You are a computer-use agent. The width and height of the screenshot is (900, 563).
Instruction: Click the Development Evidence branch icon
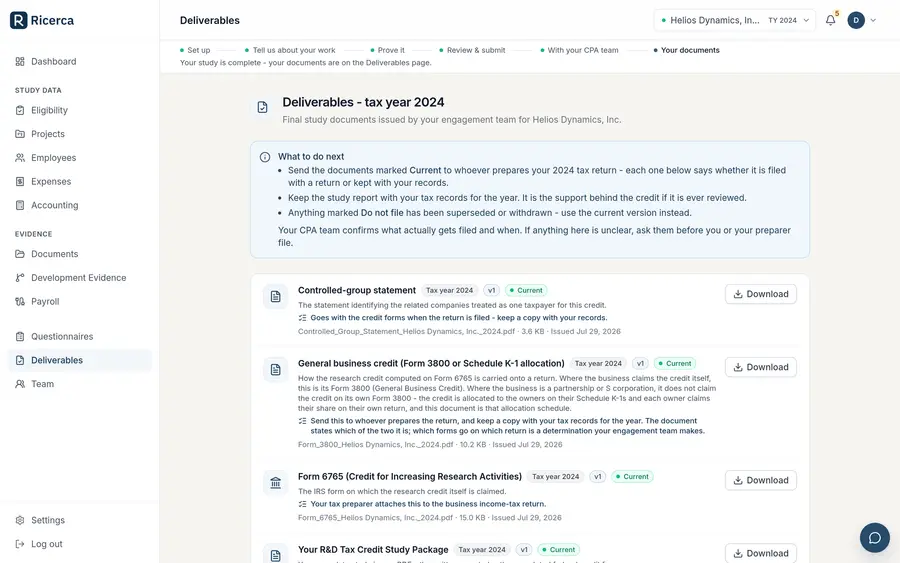(x=20, y=278)
